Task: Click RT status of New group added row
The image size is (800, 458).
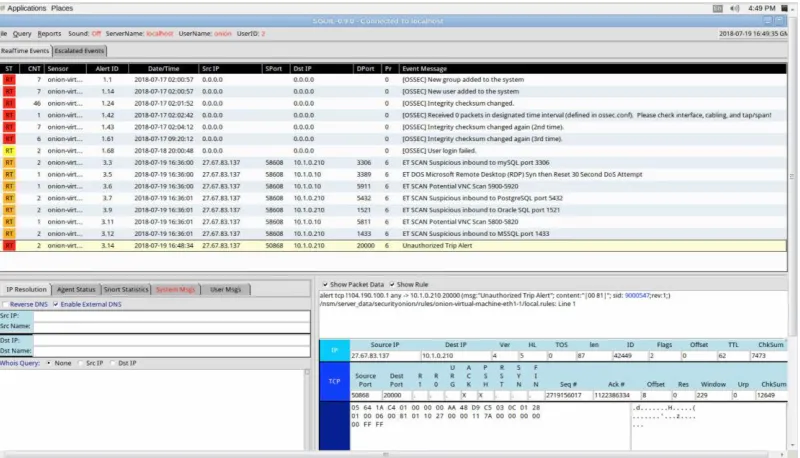Action: pyautogui.click(x=9, y=80)
